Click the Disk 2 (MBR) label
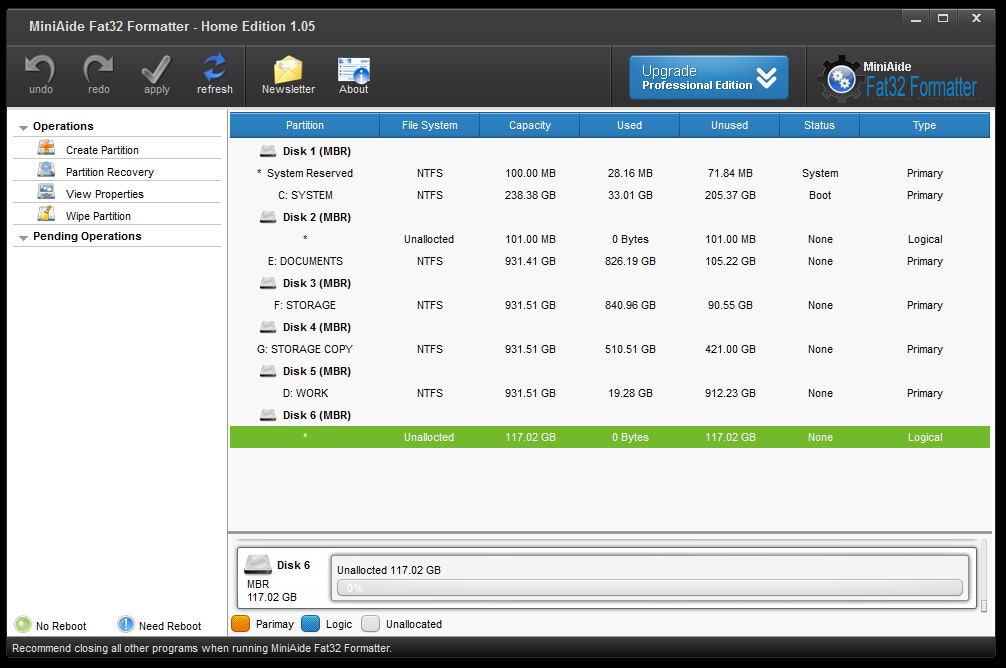 pos(317,218)
